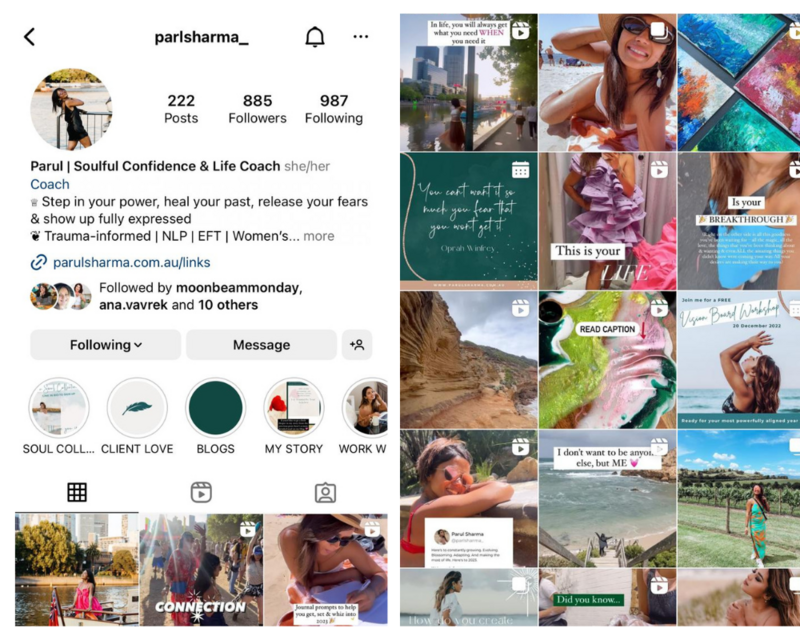Tap the Message button
The image size is (800, 640).
point(261,345)
